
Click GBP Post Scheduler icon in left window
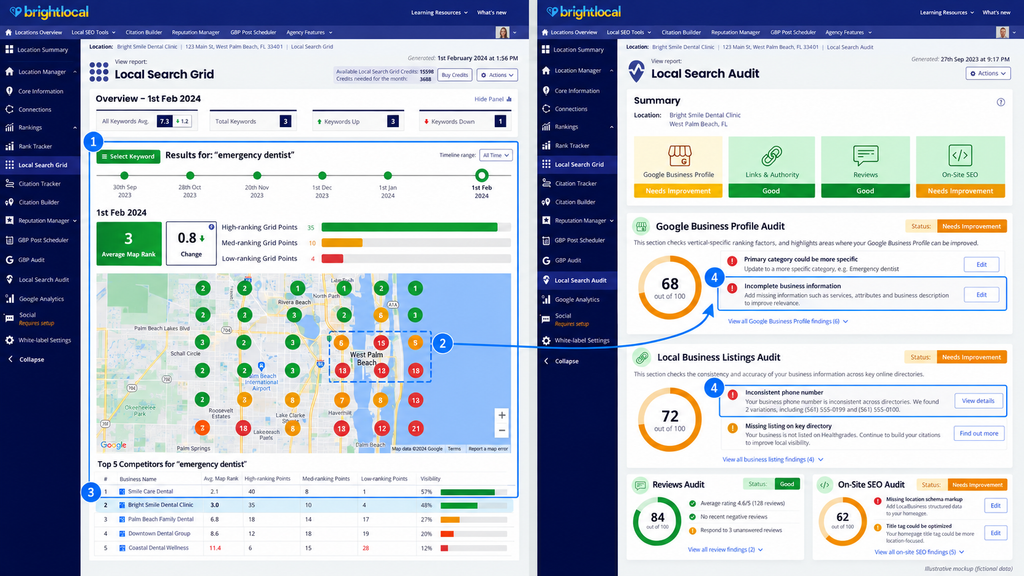9,240
